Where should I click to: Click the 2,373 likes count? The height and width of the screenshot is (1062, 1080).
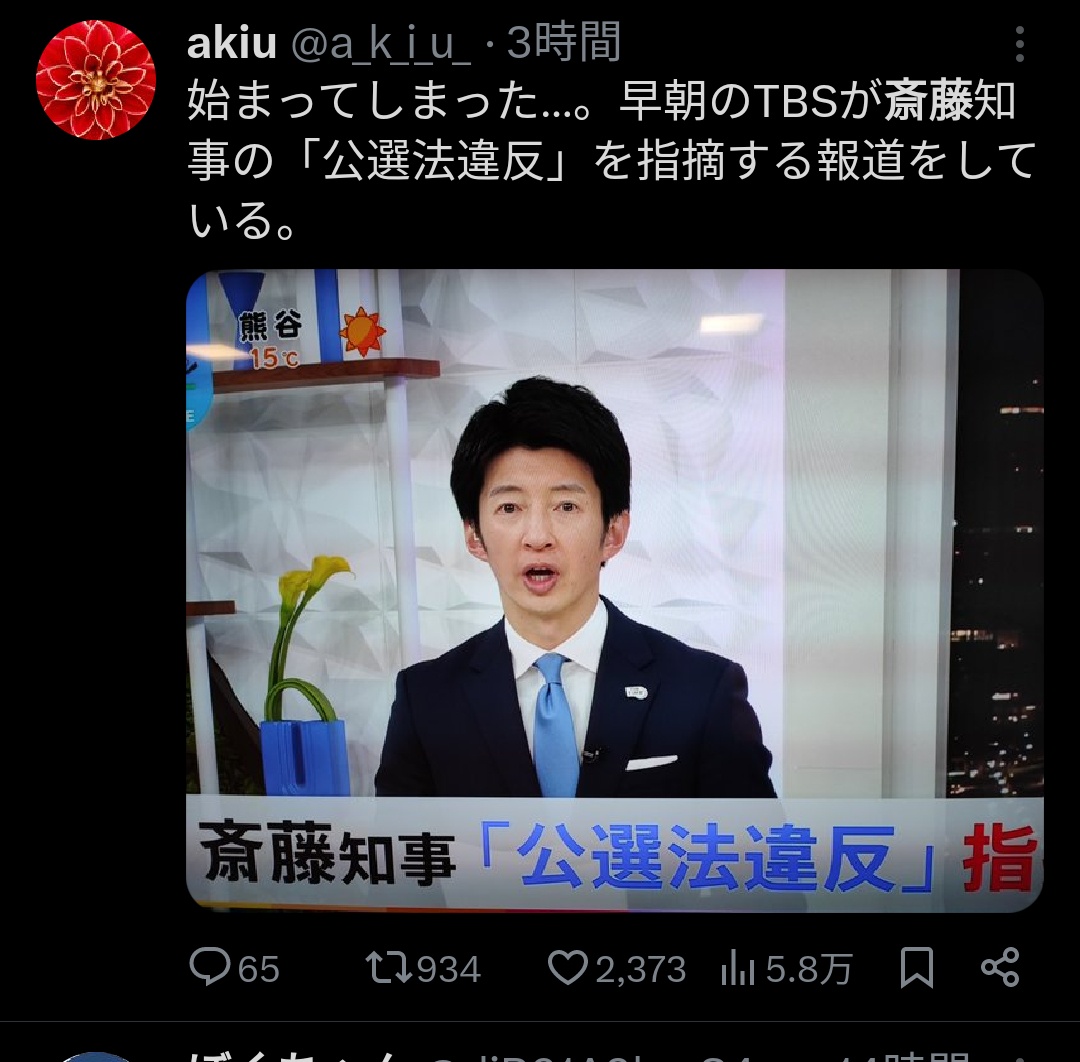pyautogui.click(x=641, y=969)
